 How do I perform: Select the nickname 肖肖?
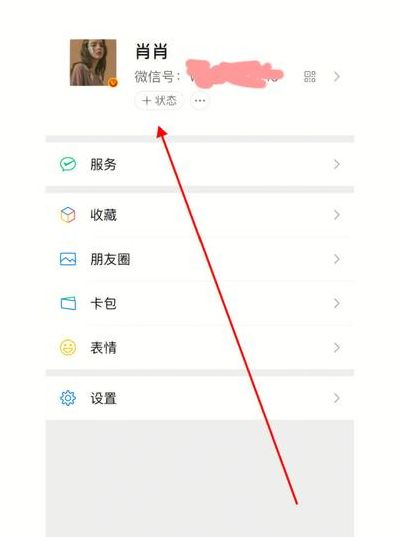[x=151, y=52]
